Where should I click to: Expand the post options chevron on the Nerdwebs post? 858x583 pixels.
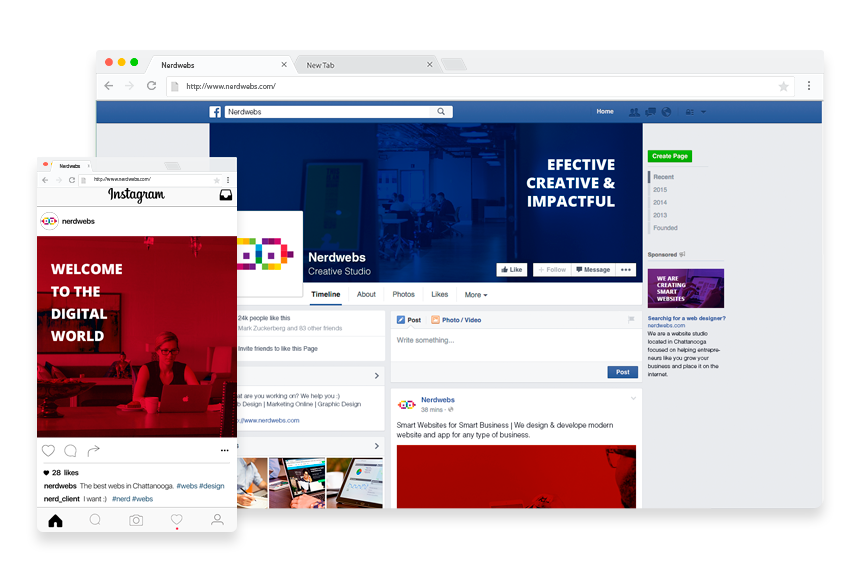tap(633, 399)
